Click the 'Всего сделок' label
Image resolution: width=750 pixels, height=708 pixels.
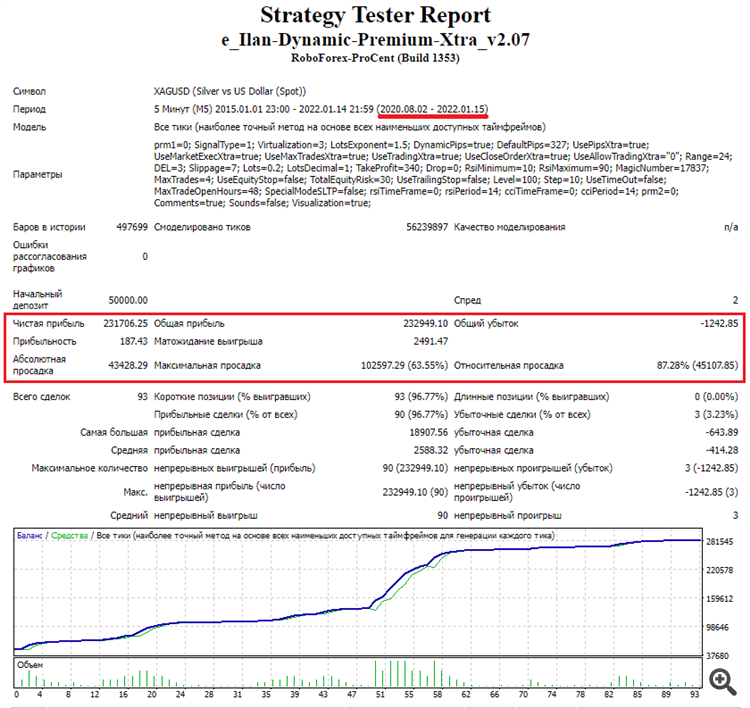pos(42,397)
